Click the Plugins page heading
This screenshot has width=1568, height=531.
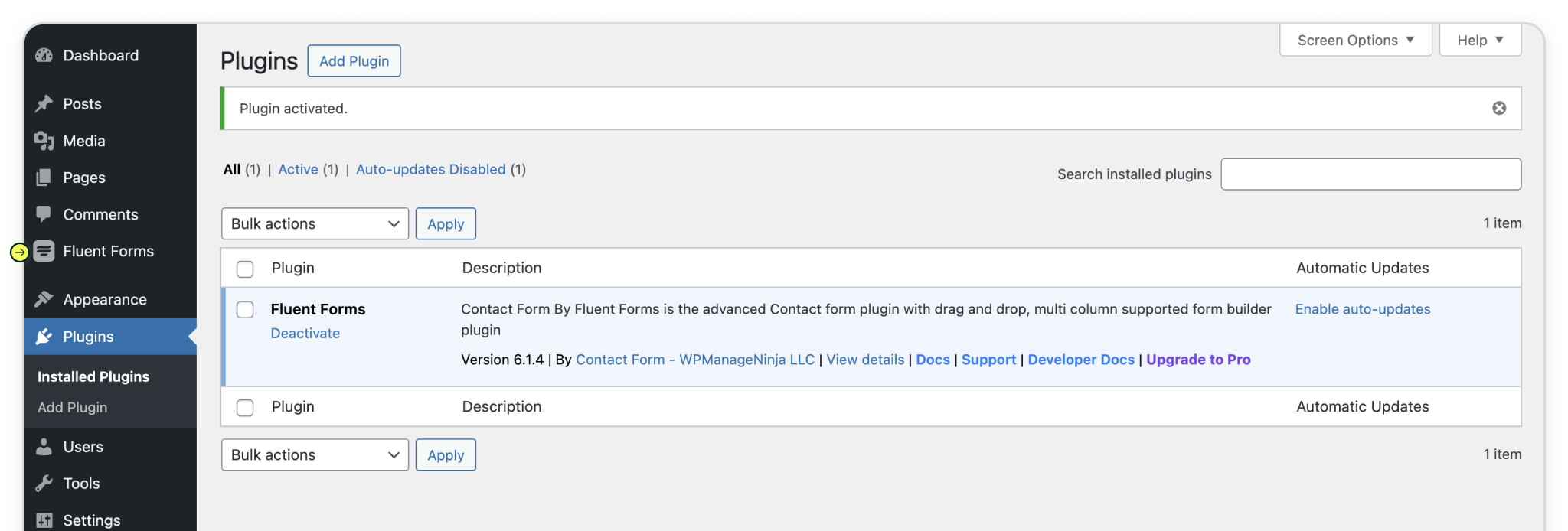pos(259,60)
